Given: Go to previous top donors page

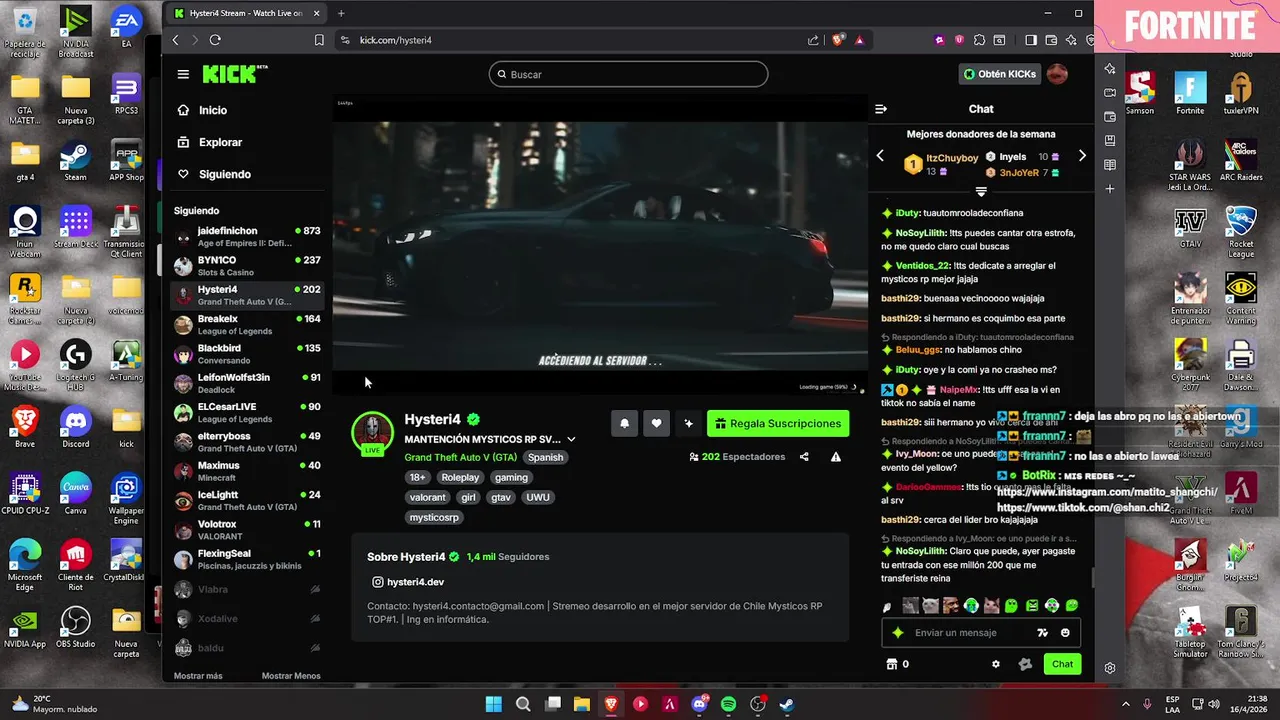Looking at the screenshot, I should [880, 156].
